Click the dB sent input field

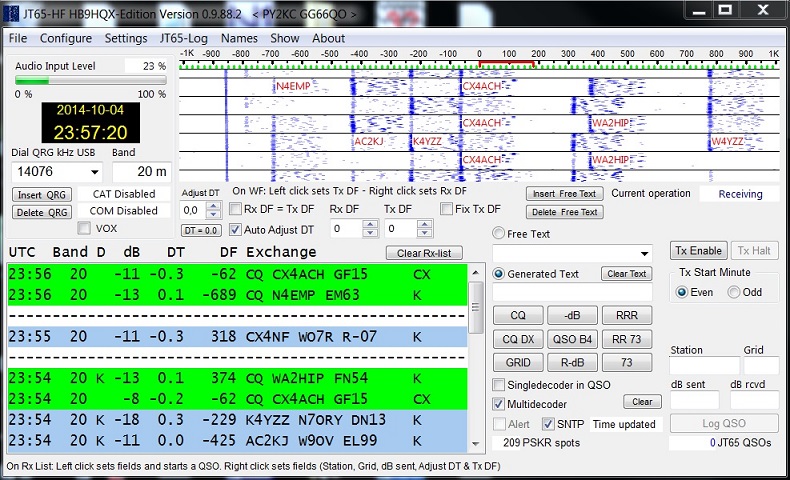point(694,400)
